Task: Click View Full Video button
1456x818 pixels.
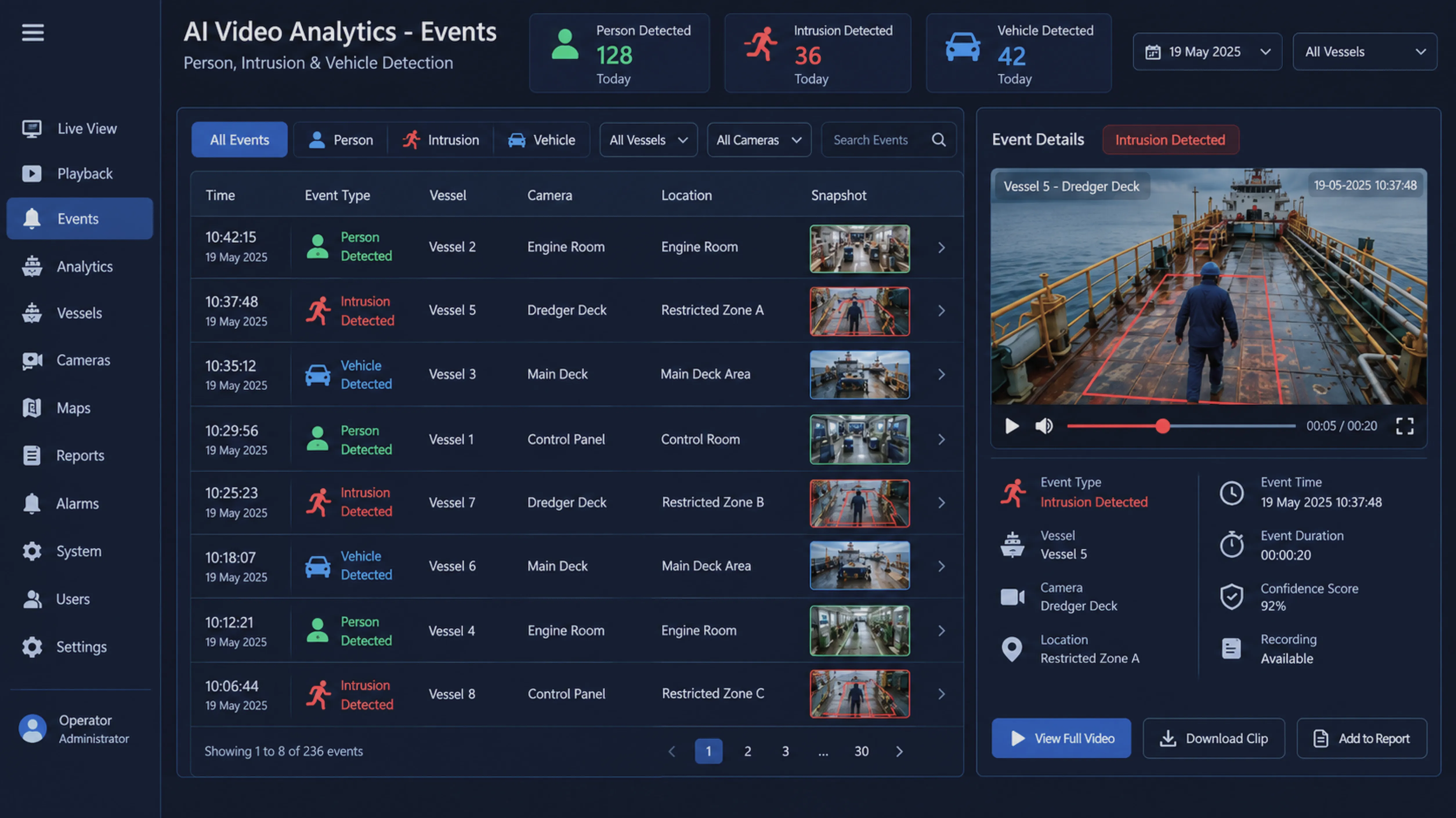Action: (1061, 738)
